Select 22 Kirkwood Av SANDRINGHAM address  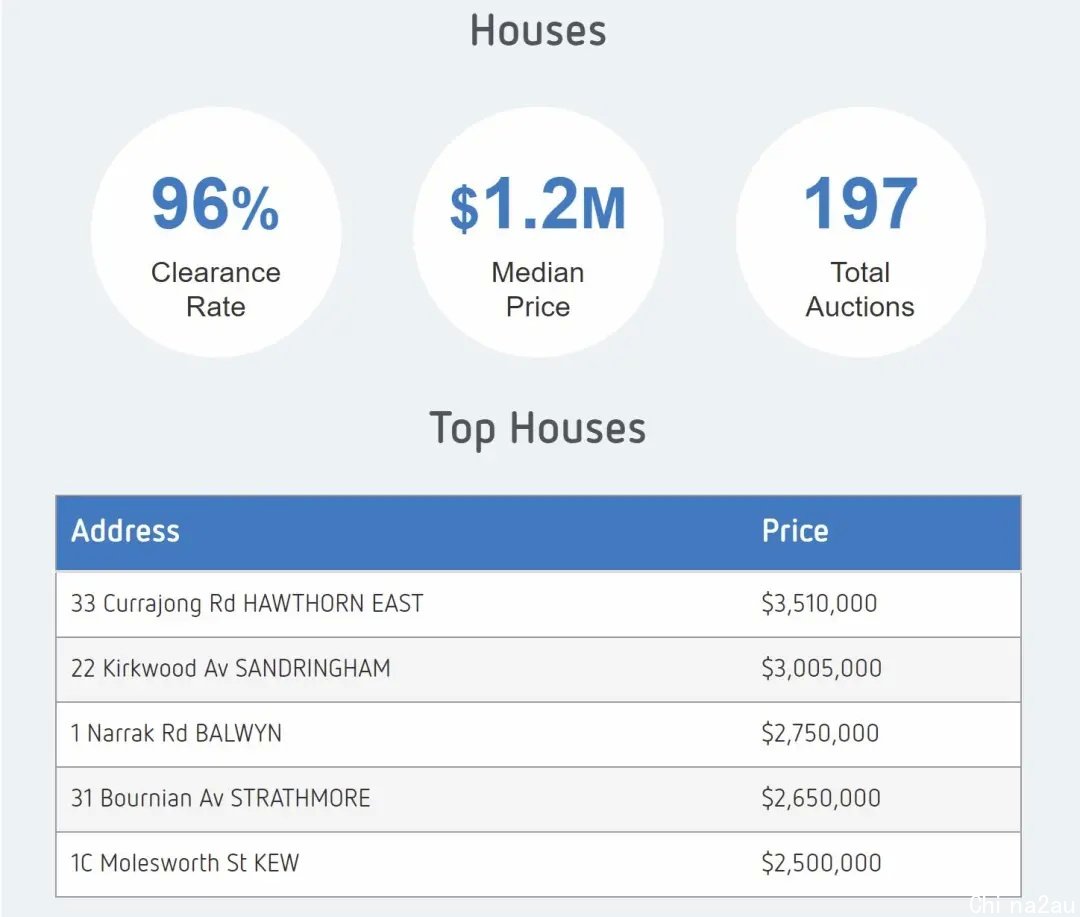pos(231,668)
